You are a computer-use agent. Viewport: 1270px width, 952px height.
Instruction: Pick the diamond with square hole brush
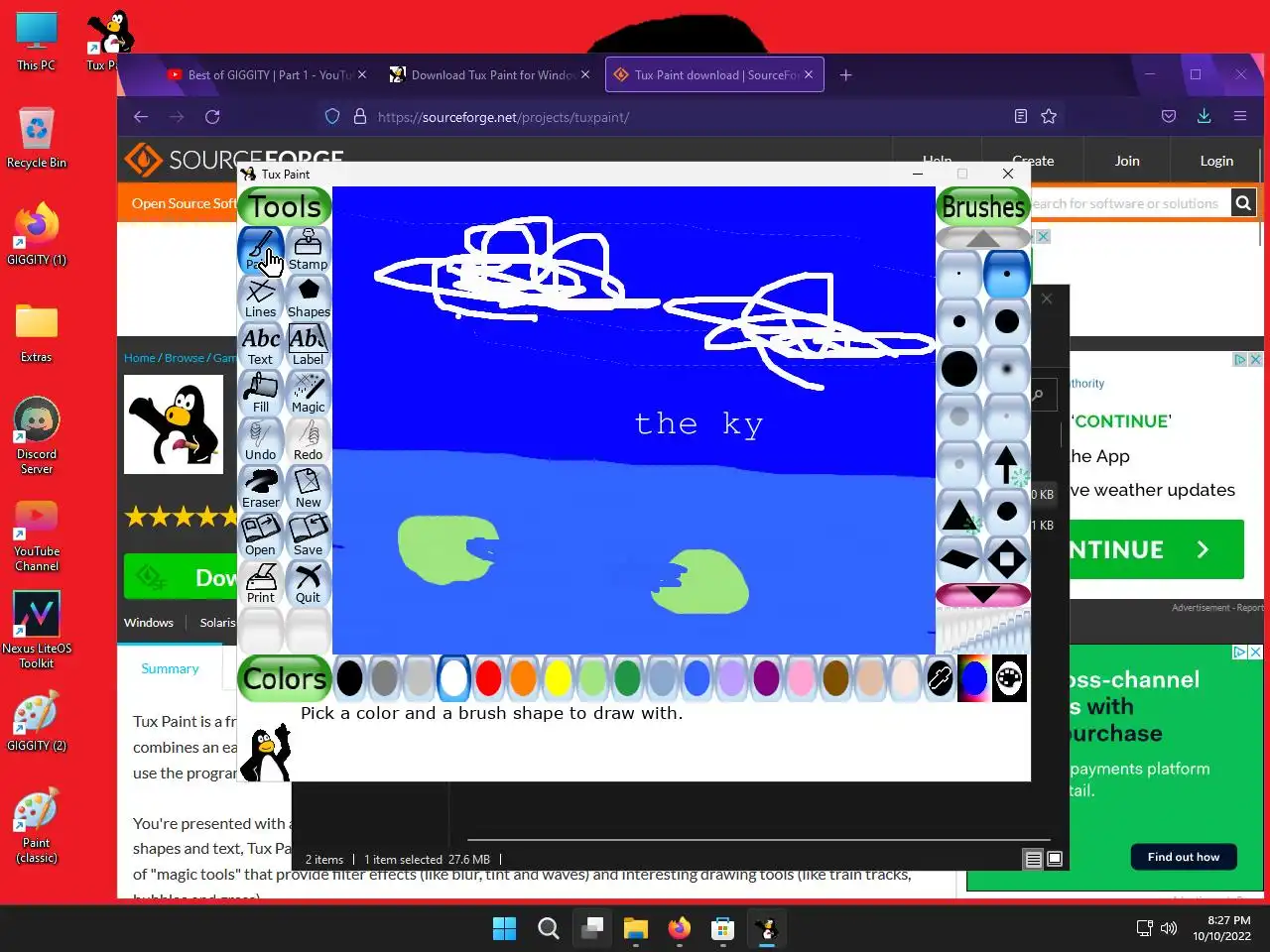point(1006,559)
